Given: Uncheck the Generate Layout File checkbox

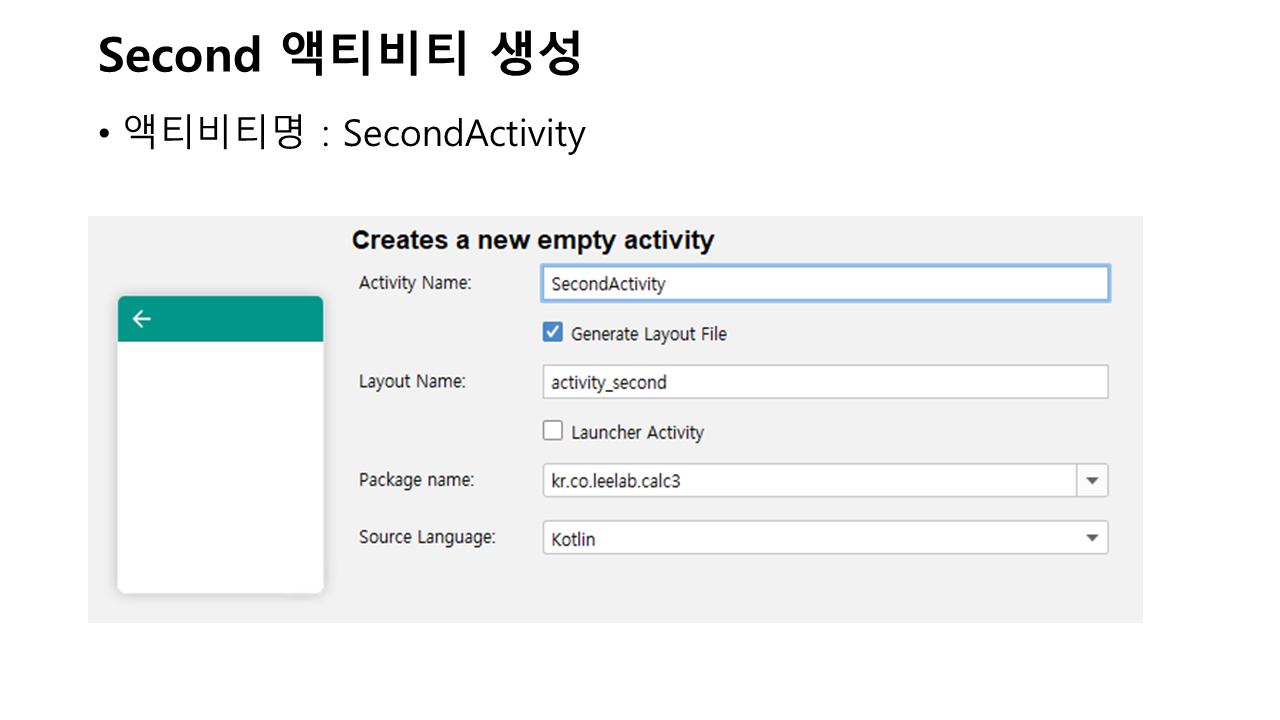Looking at the screenshot, I should (552, 333).
